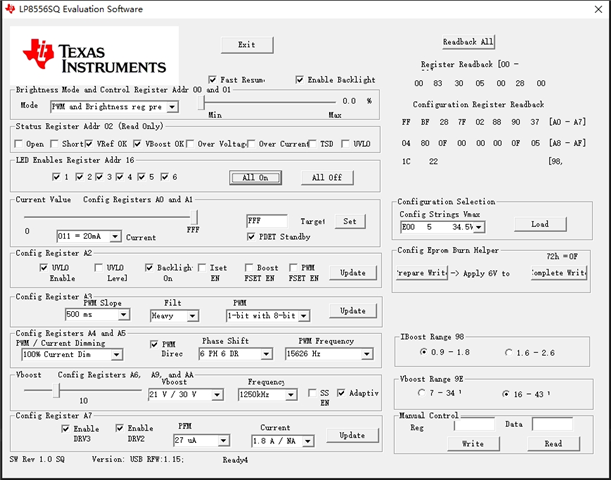Click the Complete Write button

558,273
